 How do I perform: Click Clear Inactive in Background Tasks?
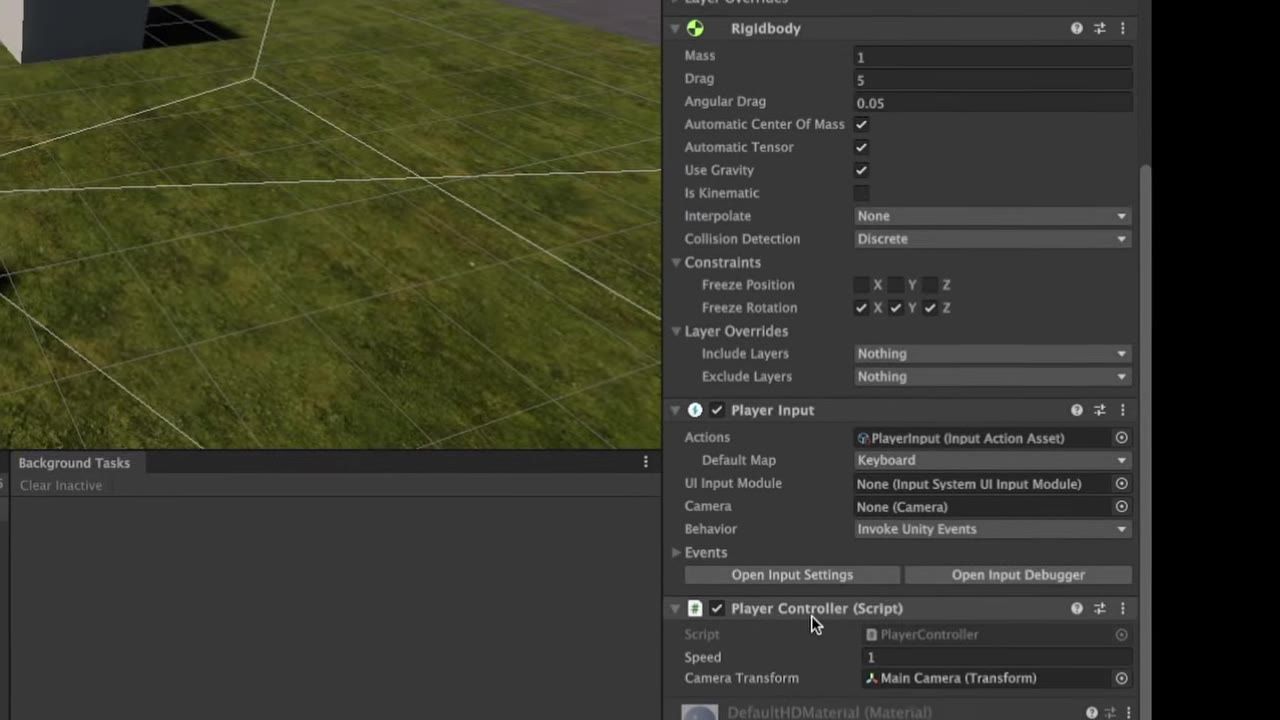(x=61, y=485)
